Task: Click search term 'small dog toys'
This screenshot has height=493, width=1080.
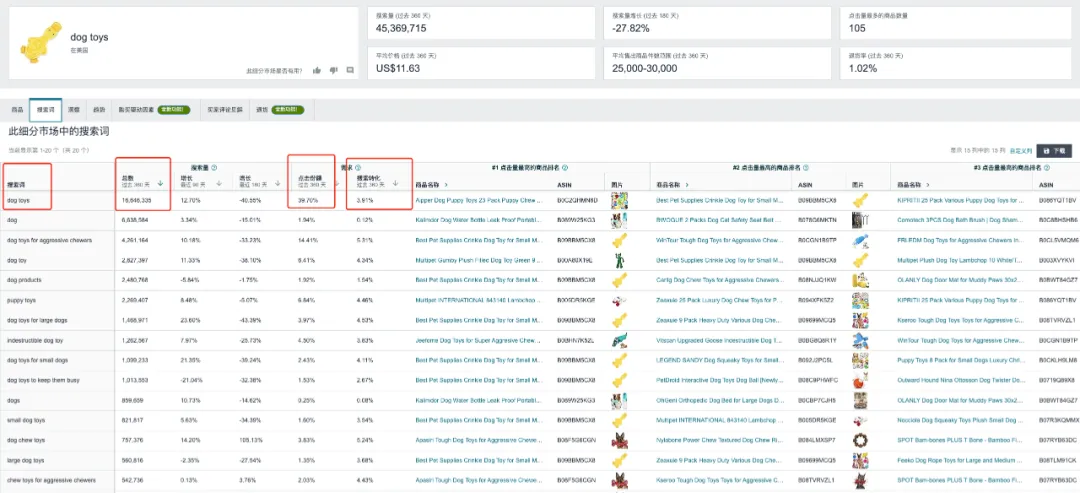Action: (26, 420)
